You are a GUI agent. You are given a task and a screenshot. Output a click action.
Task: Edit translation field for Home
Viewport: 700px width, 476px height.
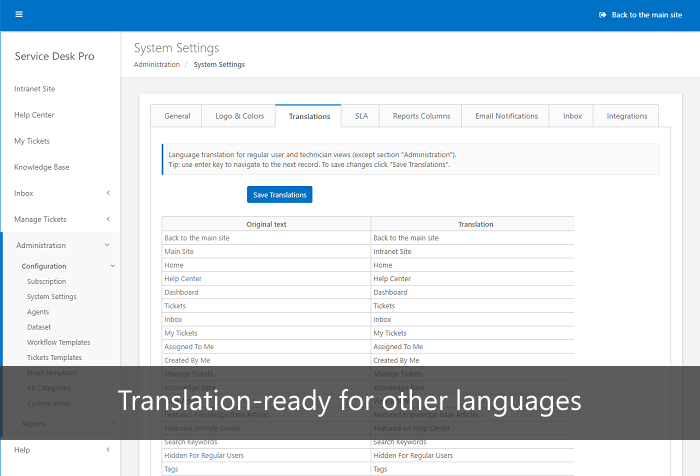pyautogui.click(x=472, y=265)
